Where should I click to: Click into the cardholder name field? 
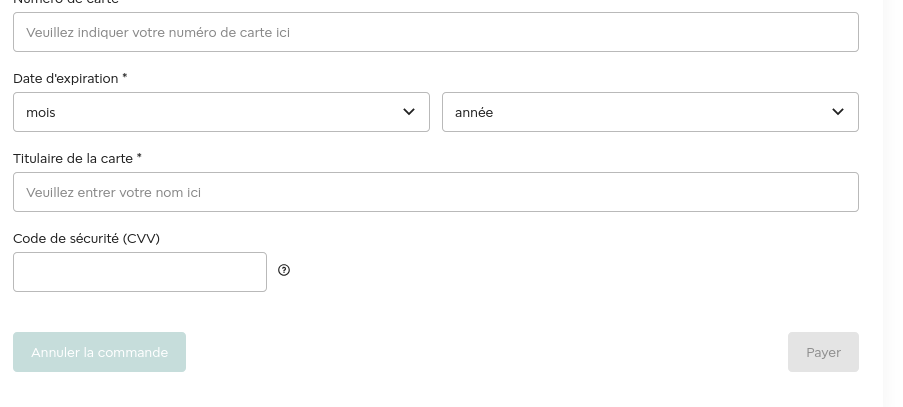click(x=435, y=192)
